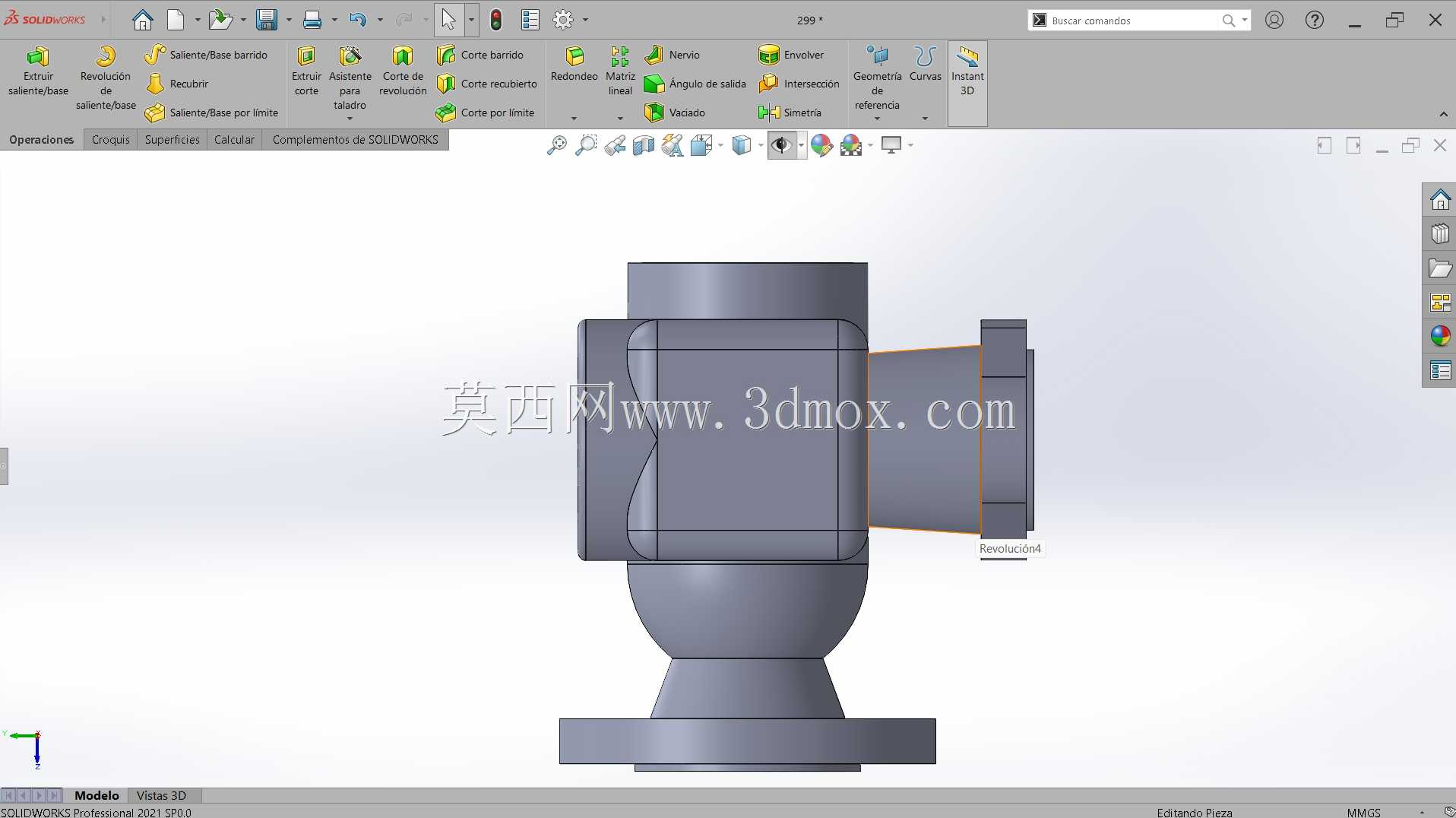Click the rebuild traffic light icon
Image resolution: width=1456 pixels, height=818 pixels.
[x=496, y=20]
